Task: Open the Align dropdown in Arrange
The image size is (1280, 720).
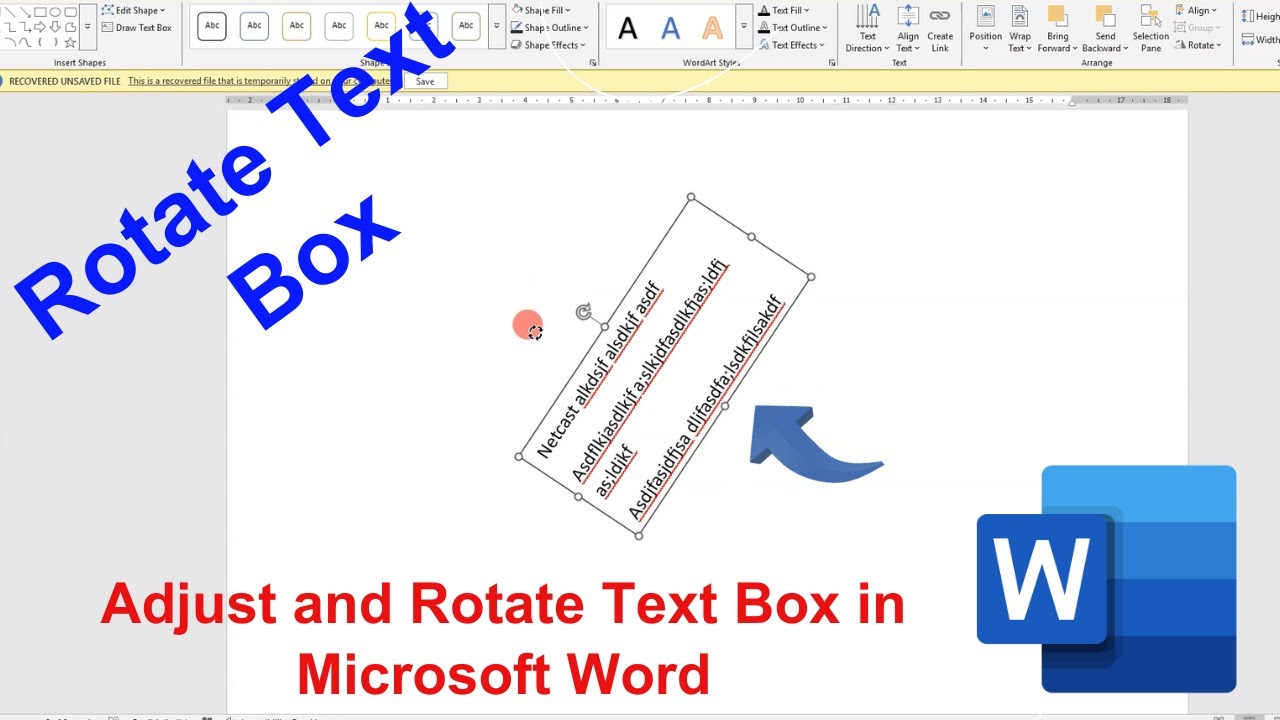Action: click(1196, 10)
